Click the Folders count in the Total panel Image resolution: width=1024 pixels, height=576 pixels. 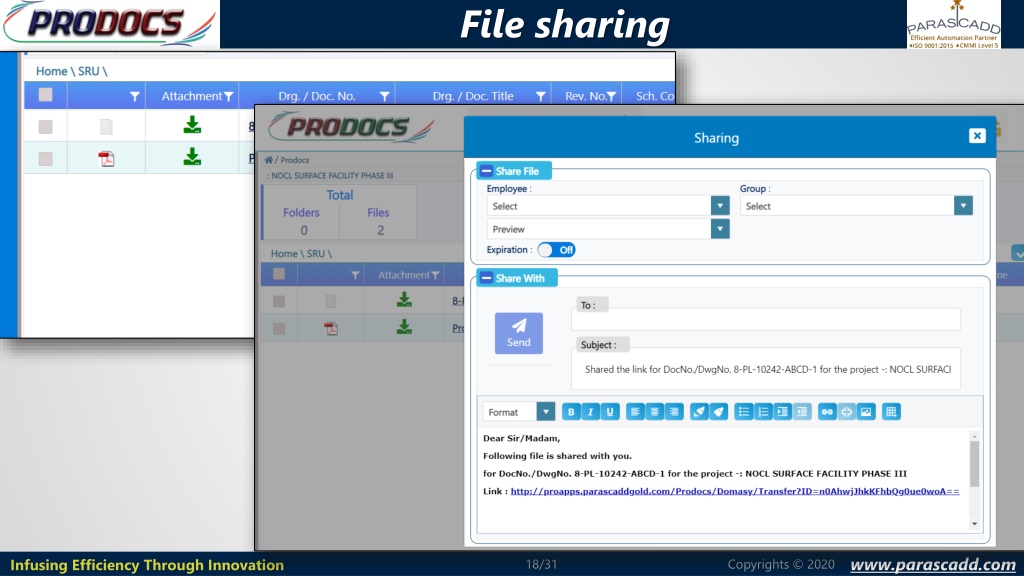pos(304,230)
